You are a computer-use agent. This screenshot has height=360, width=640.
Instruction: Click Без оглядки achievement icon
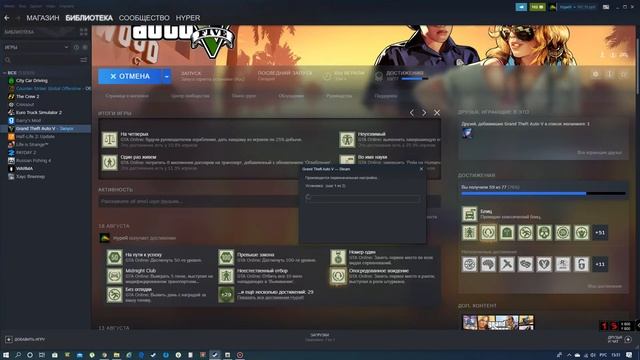(115, 294)
